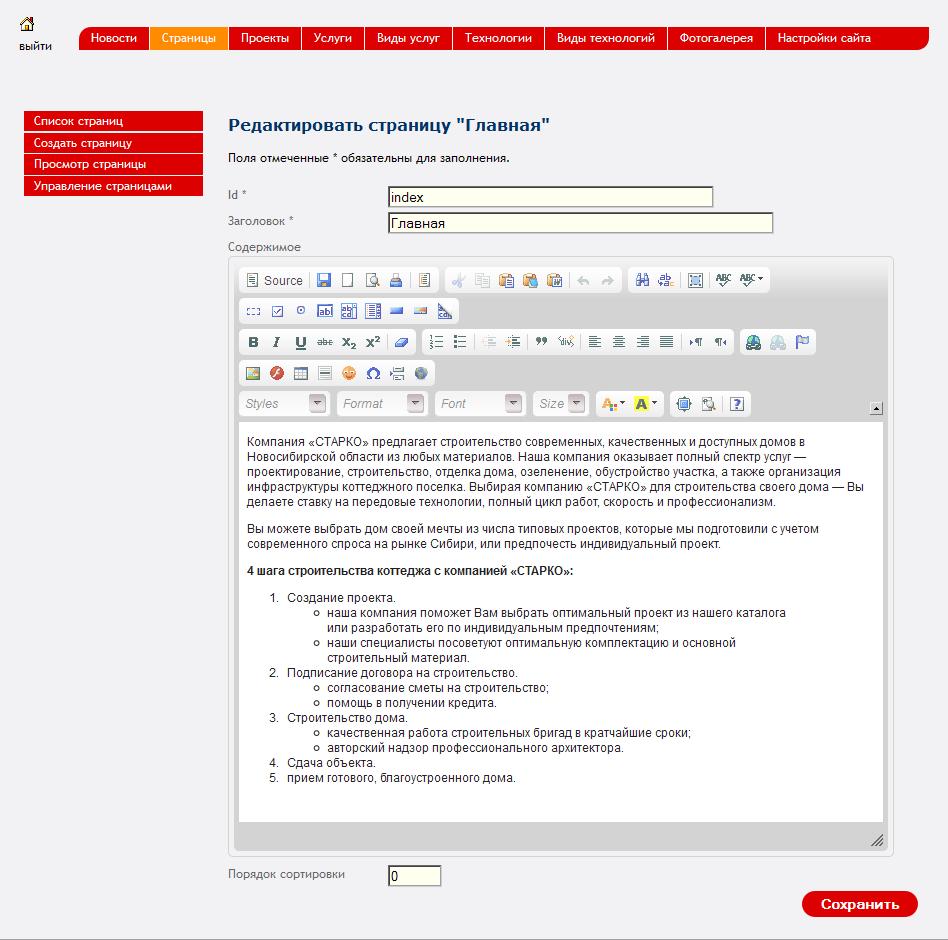Click the New Page icon
Viewport: 948px width, 940px height.
click(x=348, y=280)
